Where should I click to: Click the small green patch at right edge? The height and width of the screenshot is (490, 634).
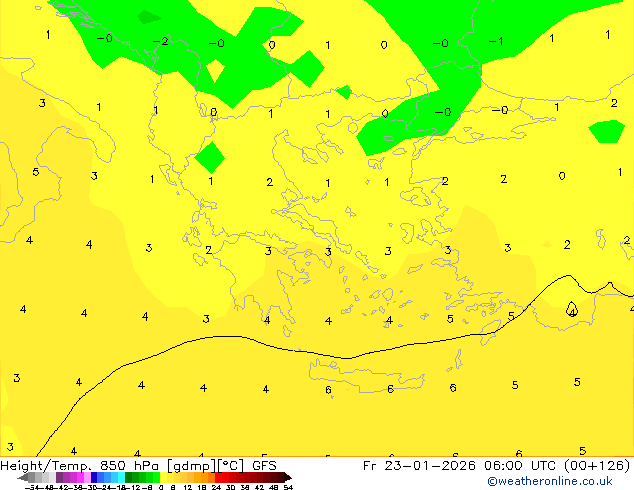[607, 131]
